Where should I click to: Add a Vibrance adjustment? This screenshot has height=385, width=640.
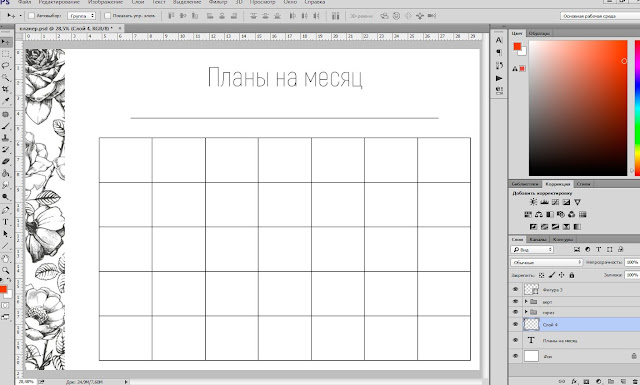(x=577, y=202)
